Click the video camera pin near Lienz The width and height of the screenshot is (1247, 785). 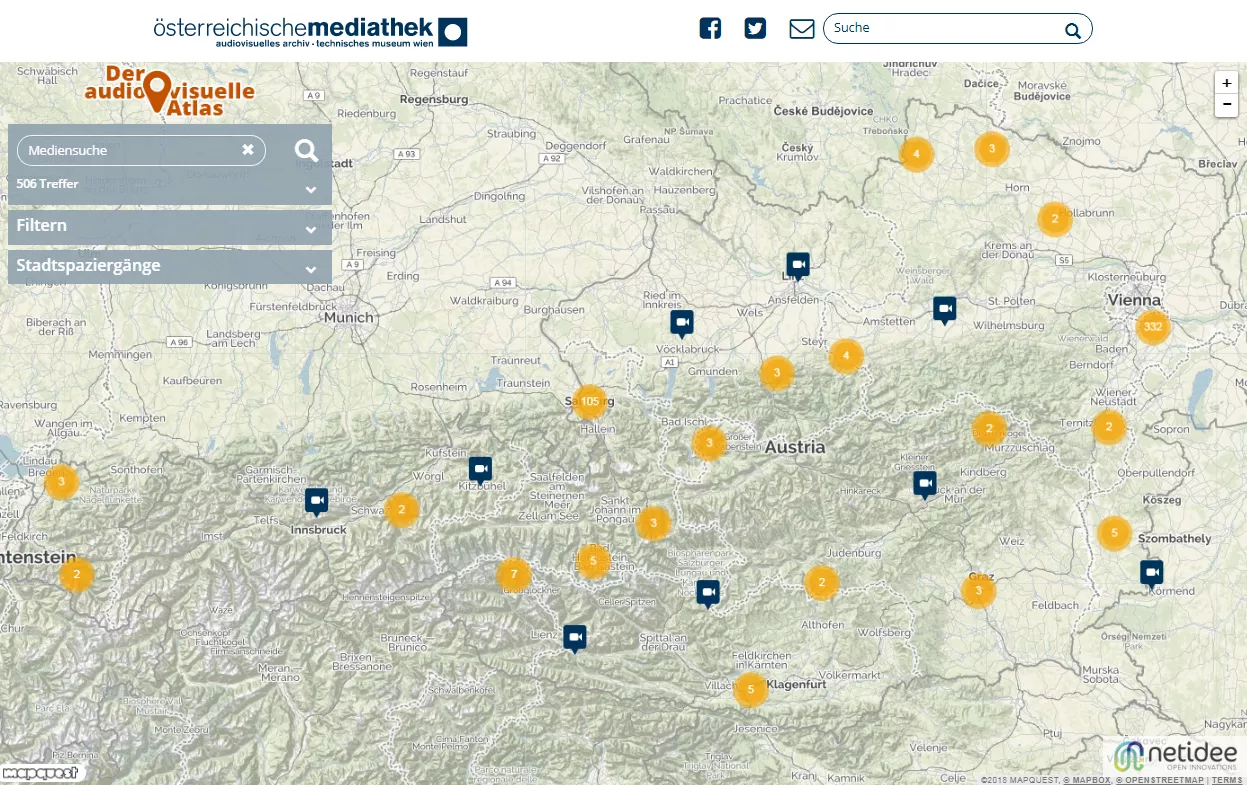point(574,636)
